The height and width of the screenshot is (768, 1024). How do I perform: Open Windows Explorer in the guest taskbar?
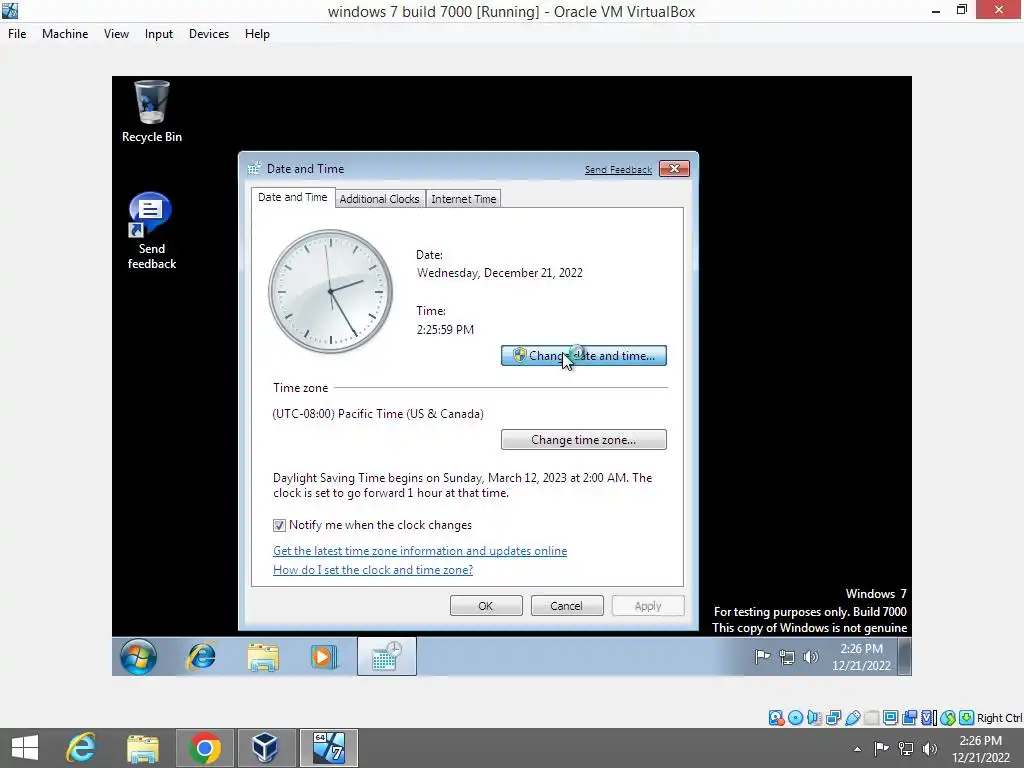pos(263,656)
